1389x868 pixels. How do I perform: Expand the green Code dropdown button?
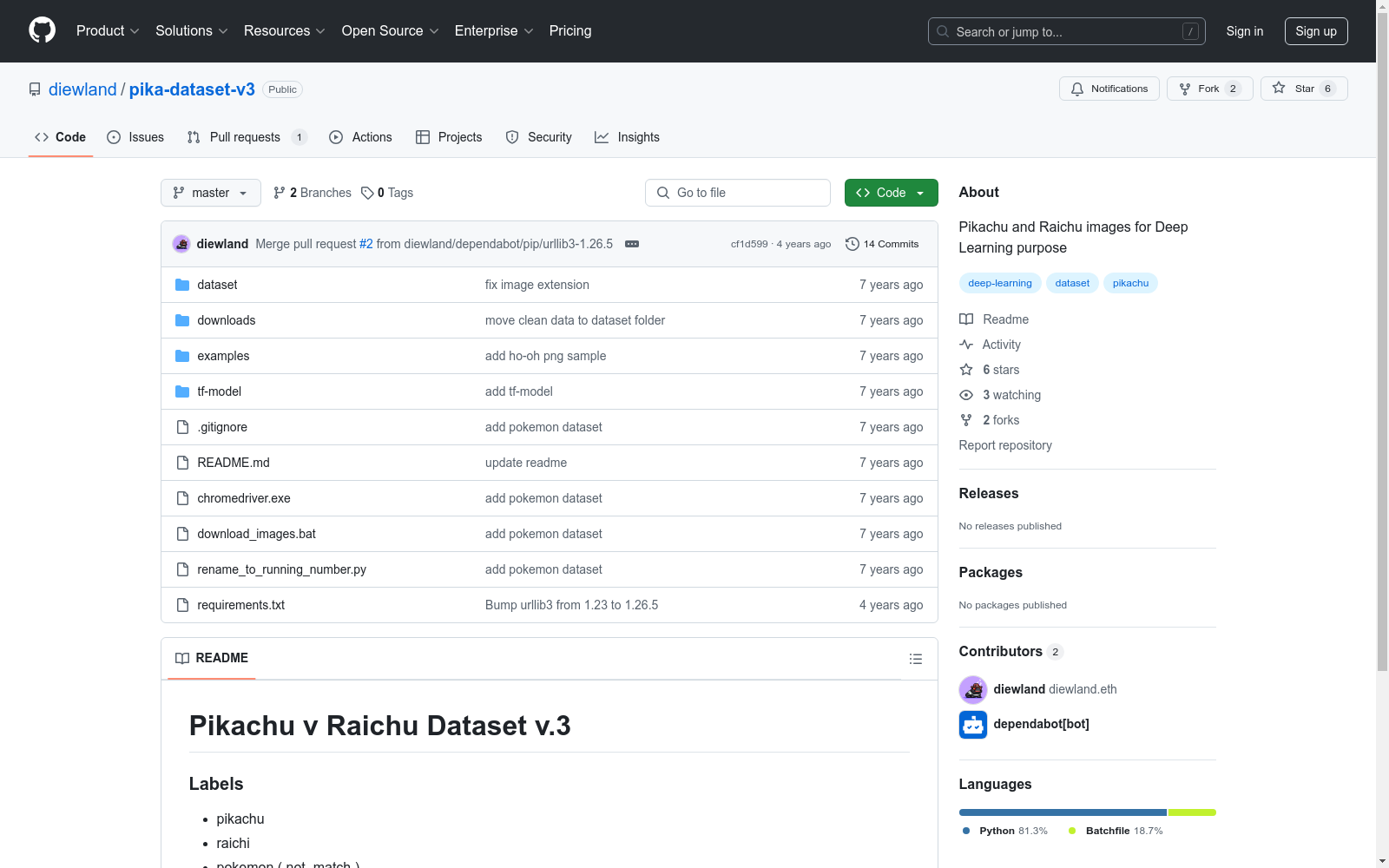click(x=892, y=193)
